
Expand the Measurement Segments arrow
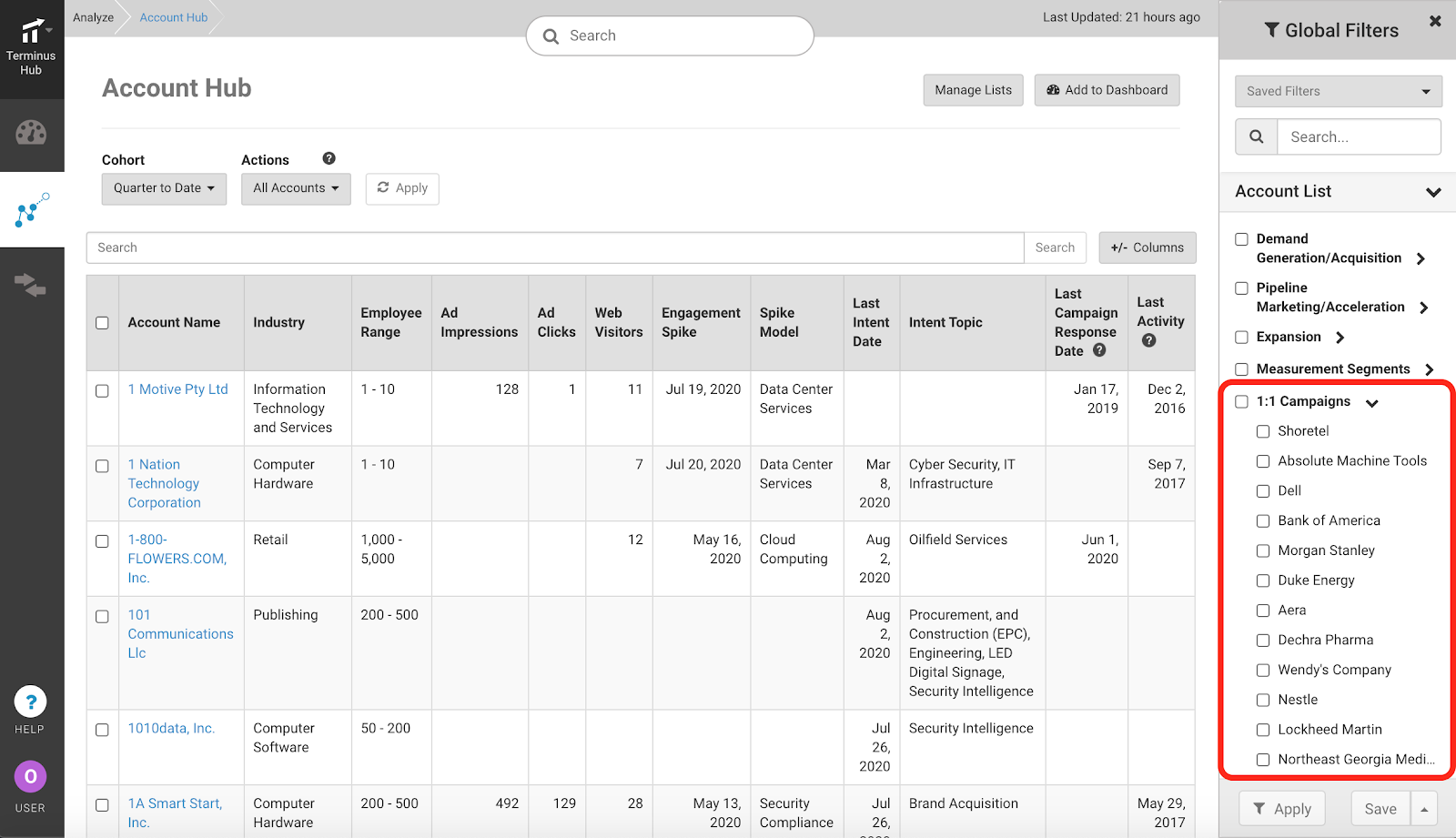(x=1429, y=369)
